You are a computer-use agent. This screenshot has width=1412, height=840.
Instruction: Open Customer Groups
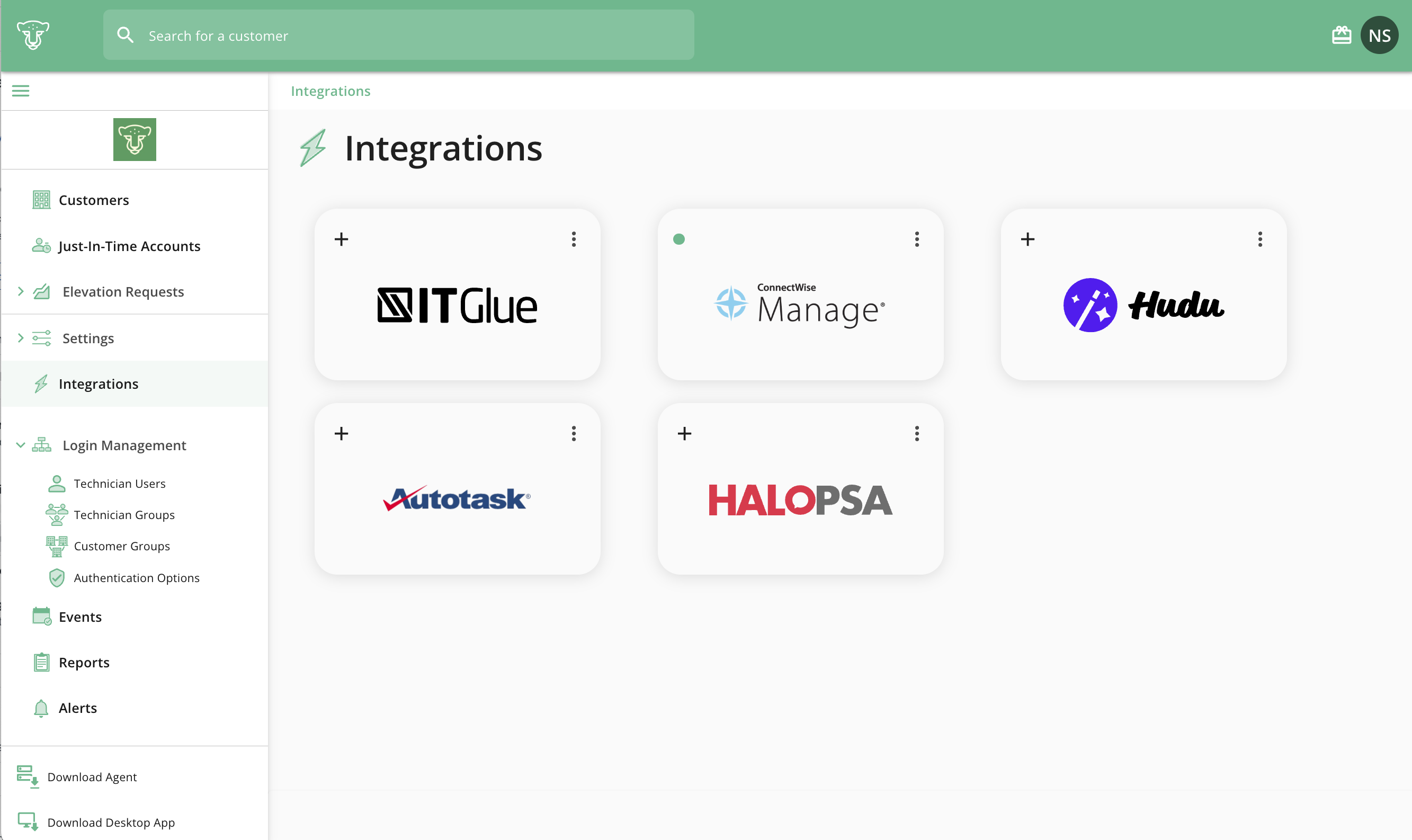(x=122, y=546)
